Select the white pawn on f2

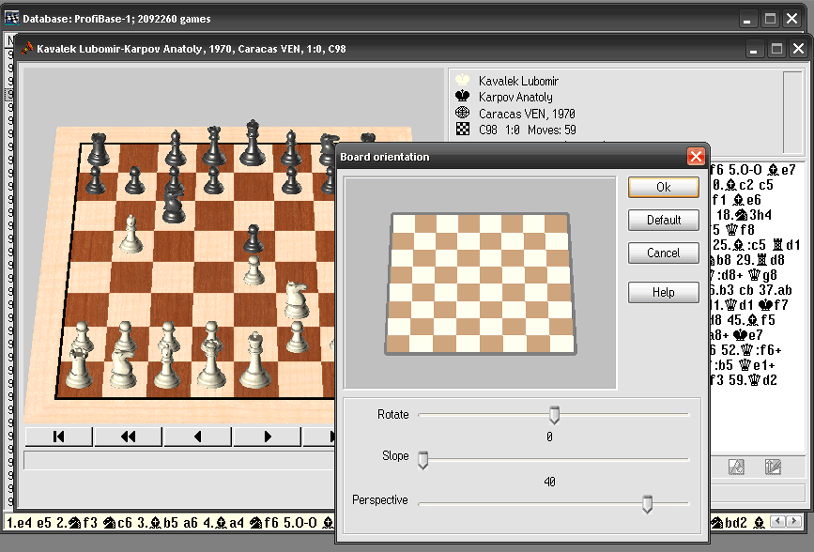click(x=296, y=337)
